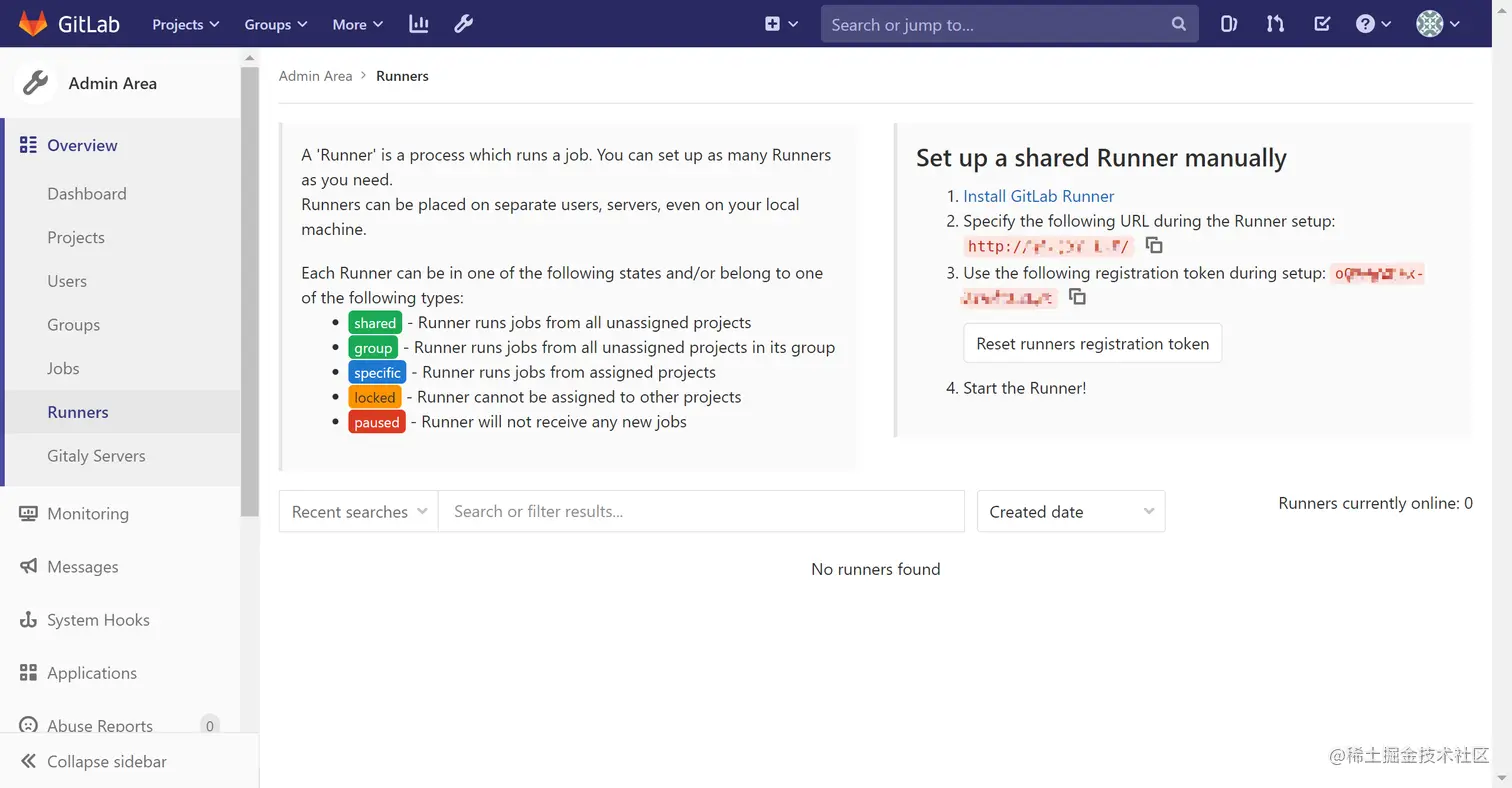Open Monitoring in sidebar
The width and height of the screenshot is (1512, 788).
[88, 514]
